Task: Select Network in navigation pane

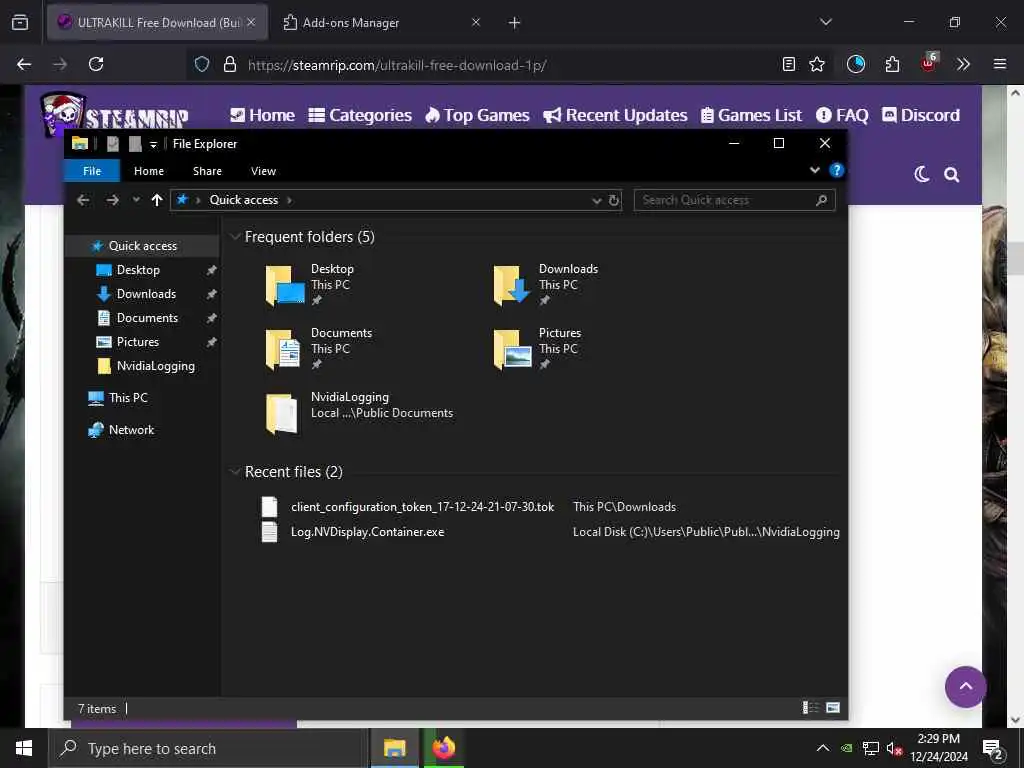Action: pos(131,430)
